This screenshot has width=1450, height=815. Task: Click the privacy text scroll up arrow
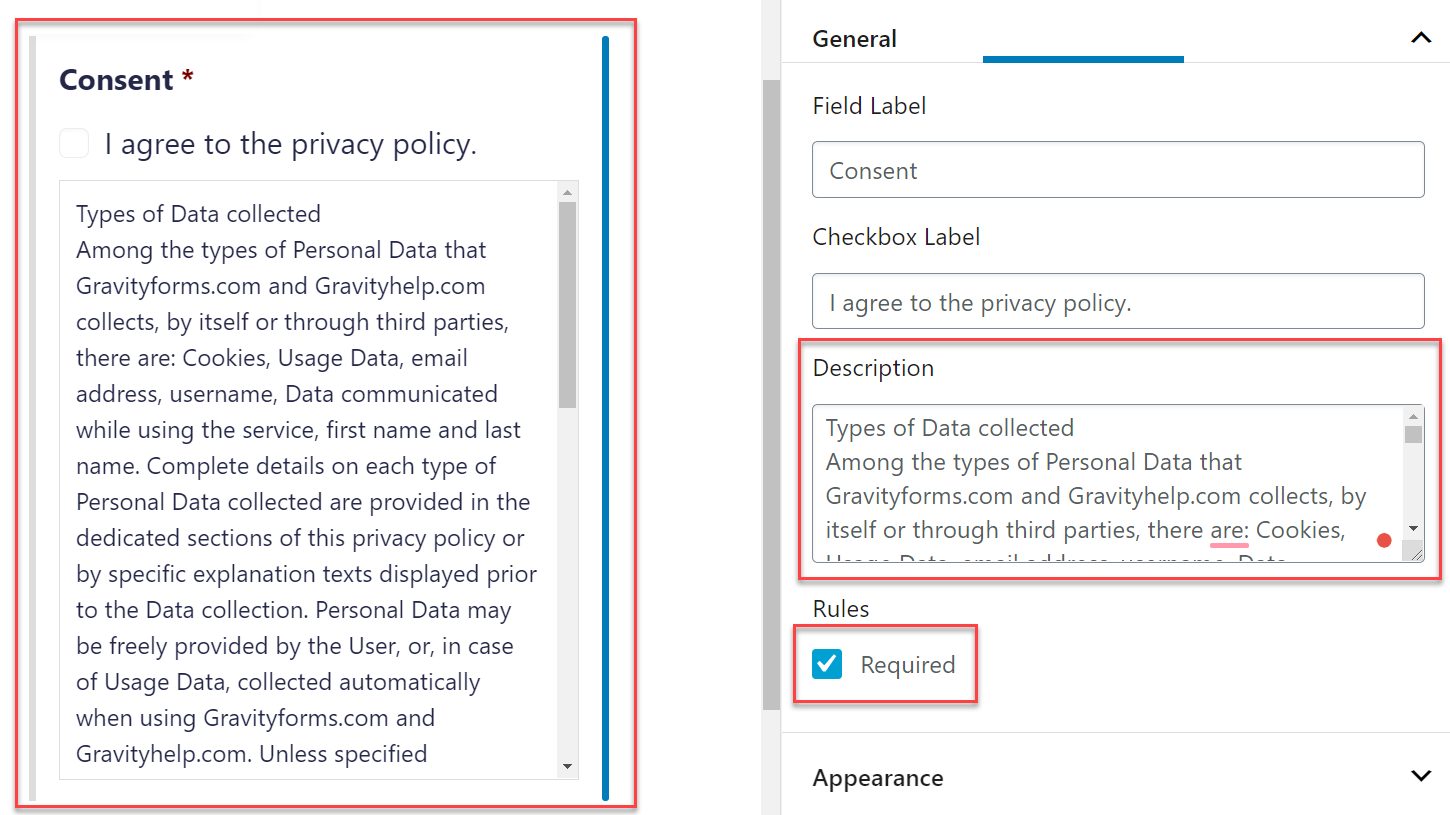(x=567, y=192)
